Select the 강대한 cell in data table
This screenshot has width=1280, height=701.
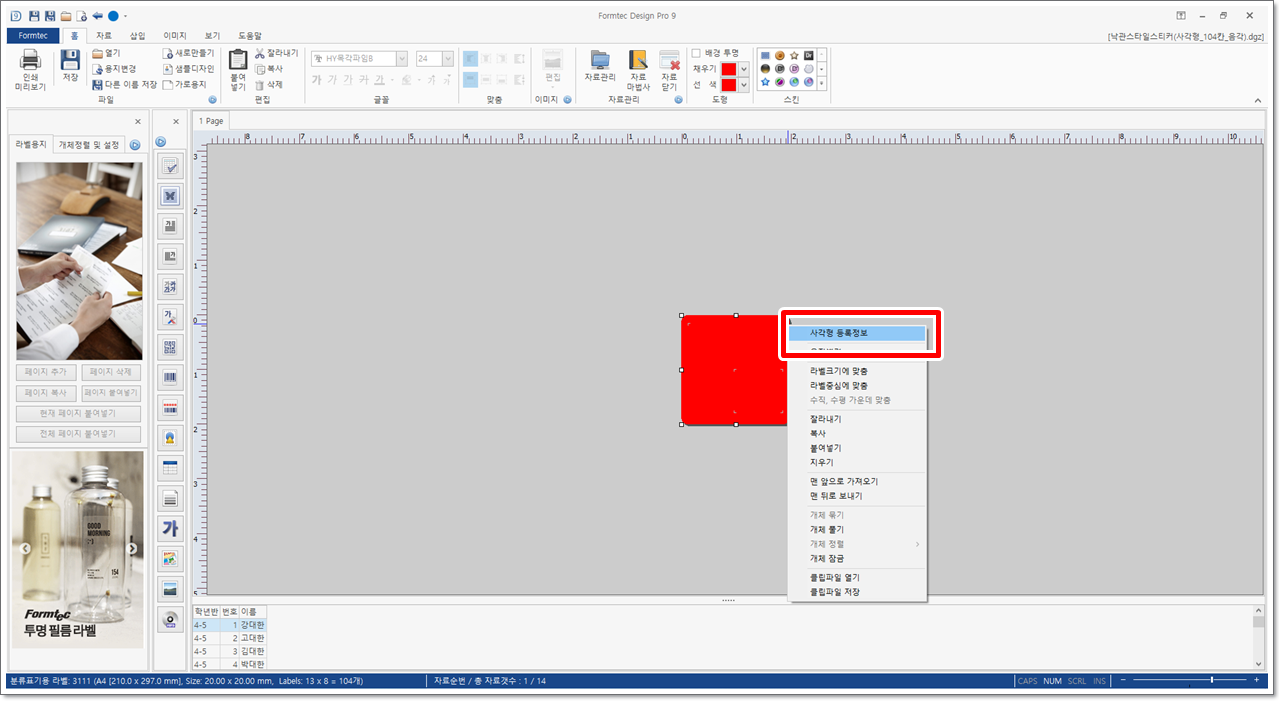click(x=253, y=625)
